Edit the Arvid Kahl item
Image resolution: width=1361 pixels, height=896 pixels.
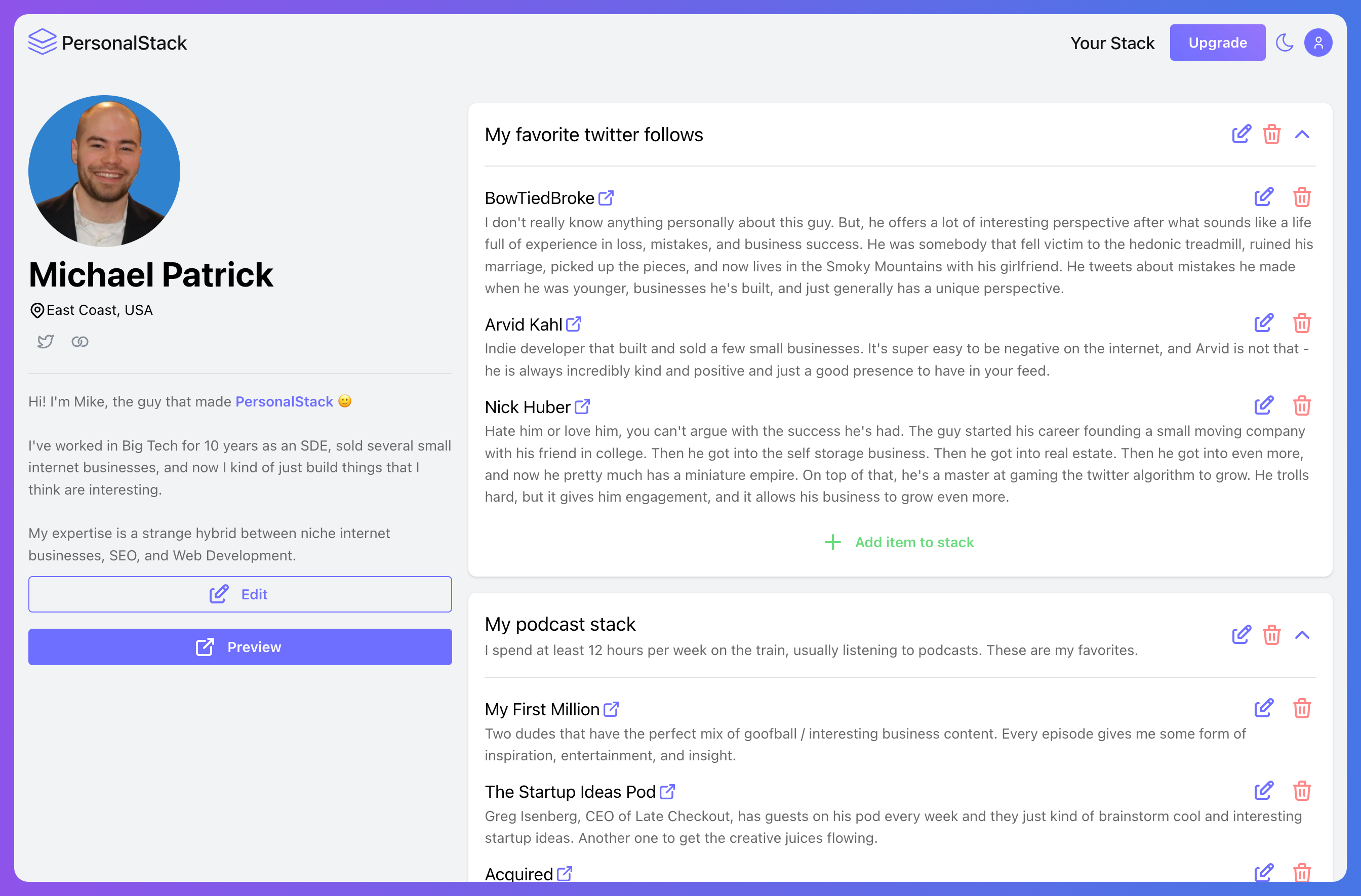1264,323
